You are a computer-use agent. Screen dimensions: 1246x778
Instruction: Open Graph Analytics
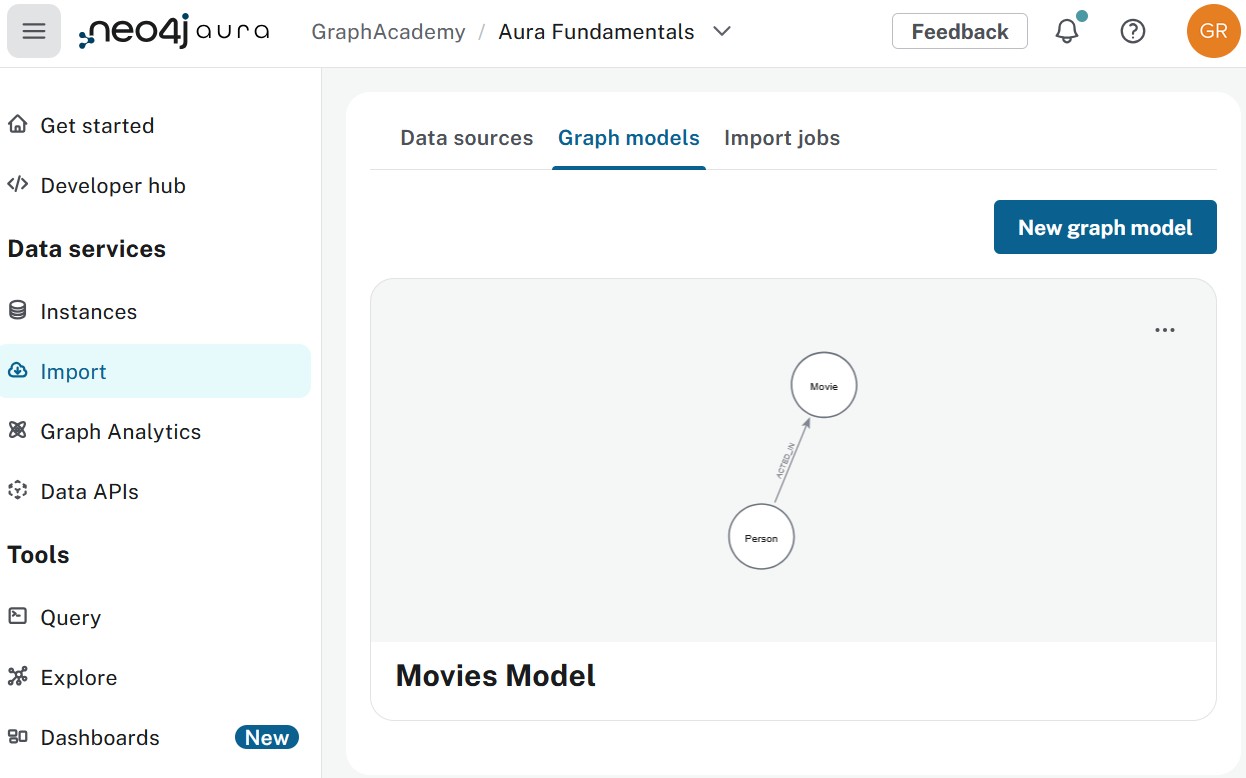click(x=120, y=431)
